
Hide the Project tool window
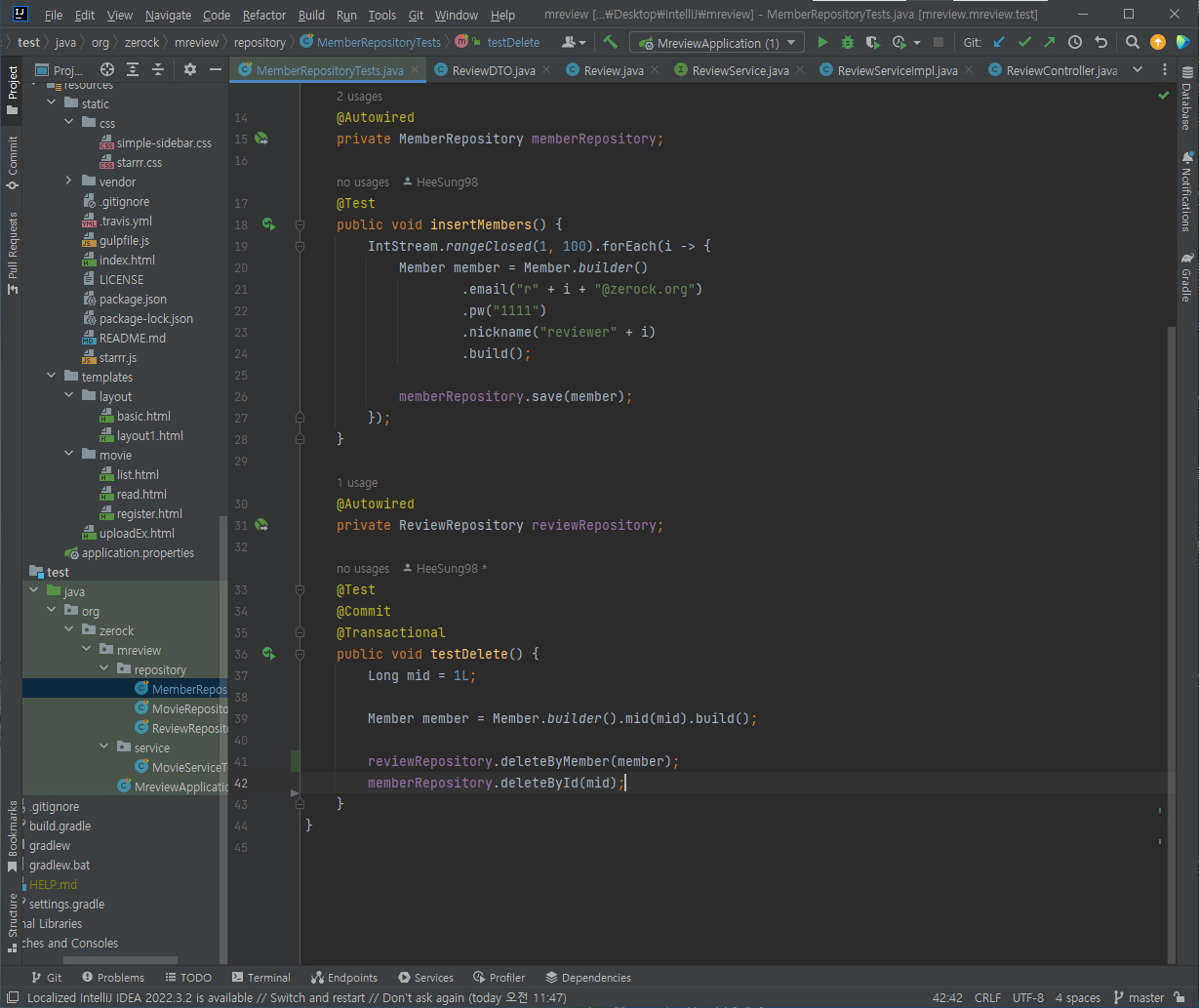[x=216, y=70]
